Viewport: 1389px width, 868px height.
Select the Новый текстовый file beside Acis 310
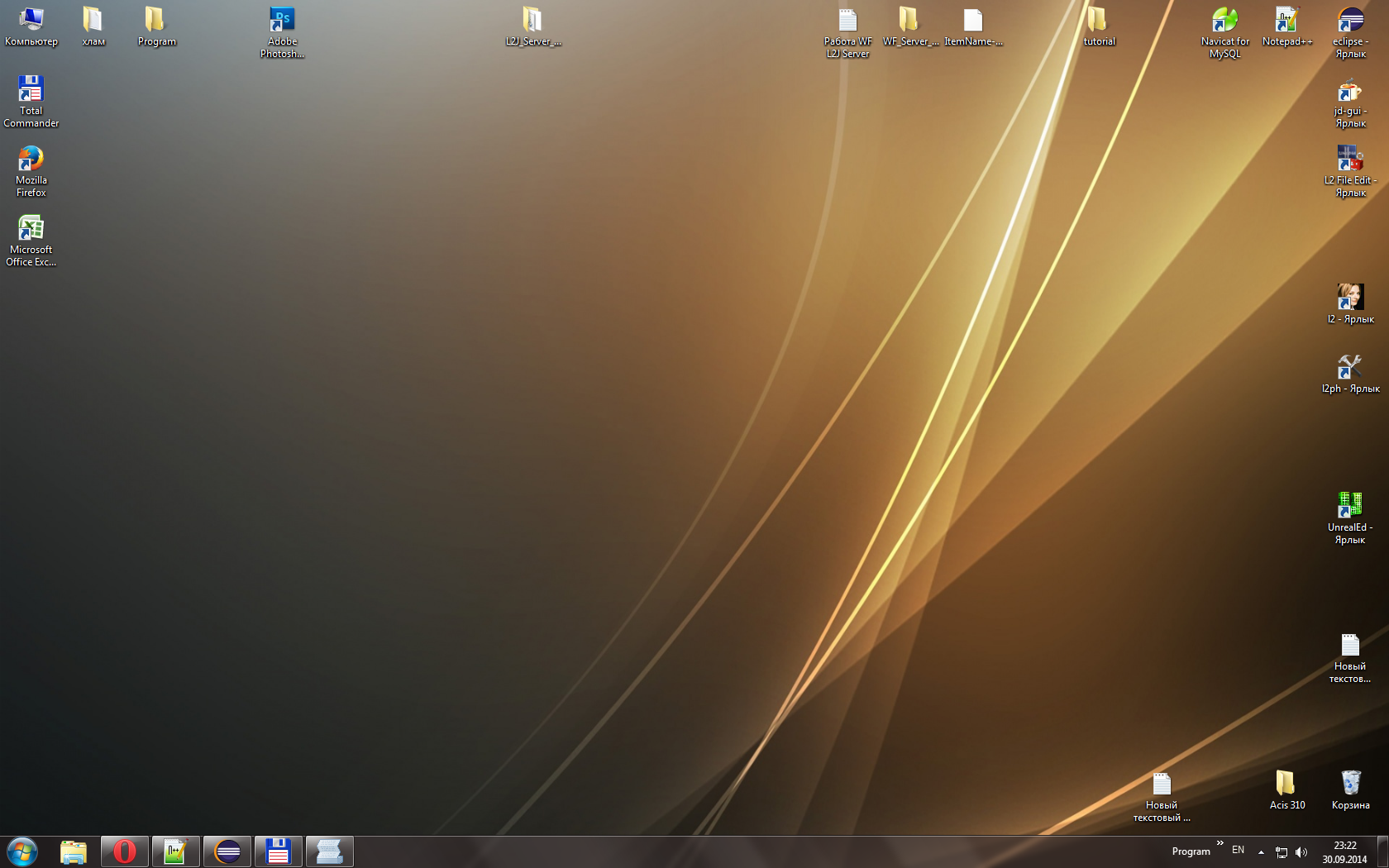tap(1162, 796)
